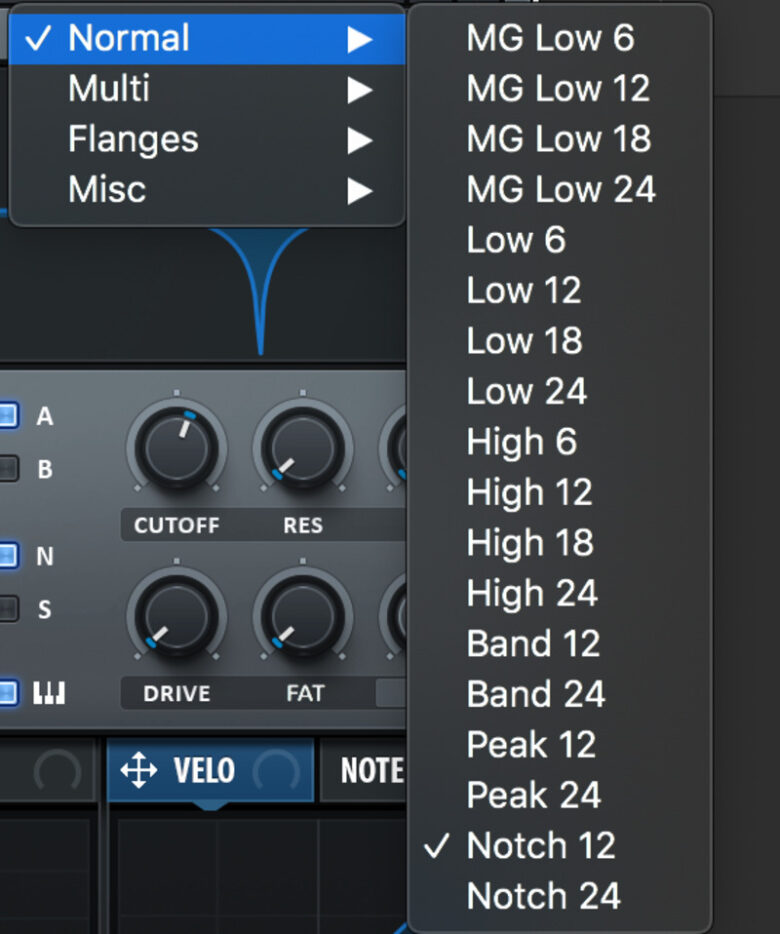
Task: Click the FAT knob
Action: pyautogui.click(x=303, y=617)
